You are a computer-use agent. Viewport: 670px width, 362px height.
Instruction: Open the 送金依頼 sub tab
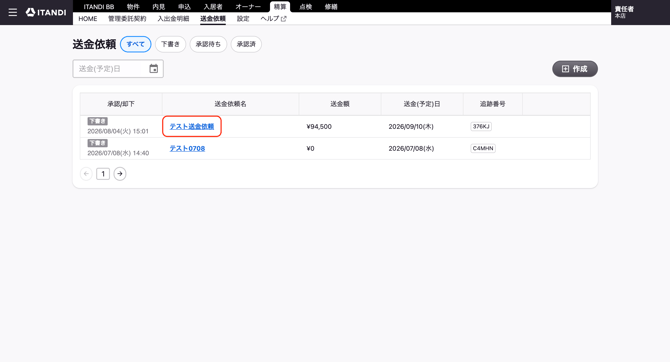coord(213,19)
